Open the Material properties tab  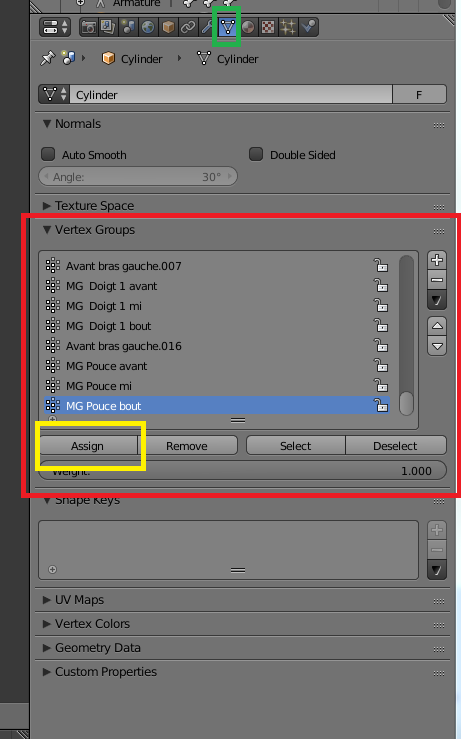point(248,27)
